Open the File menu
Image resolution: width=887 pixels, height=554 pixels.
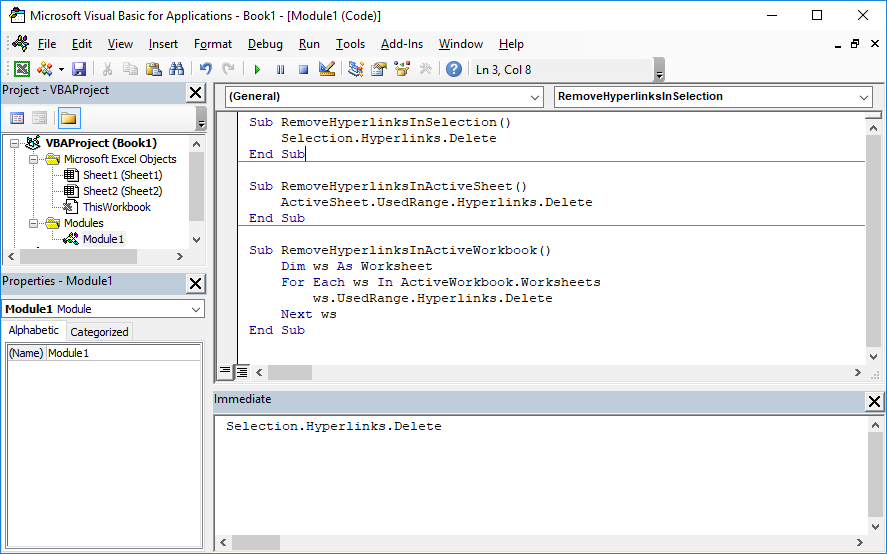tap(47, 44)
